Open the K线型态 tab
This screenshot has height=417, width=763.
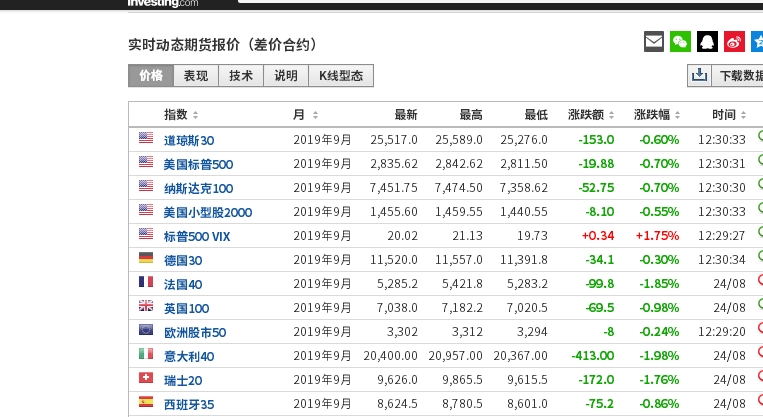(342, 76)
